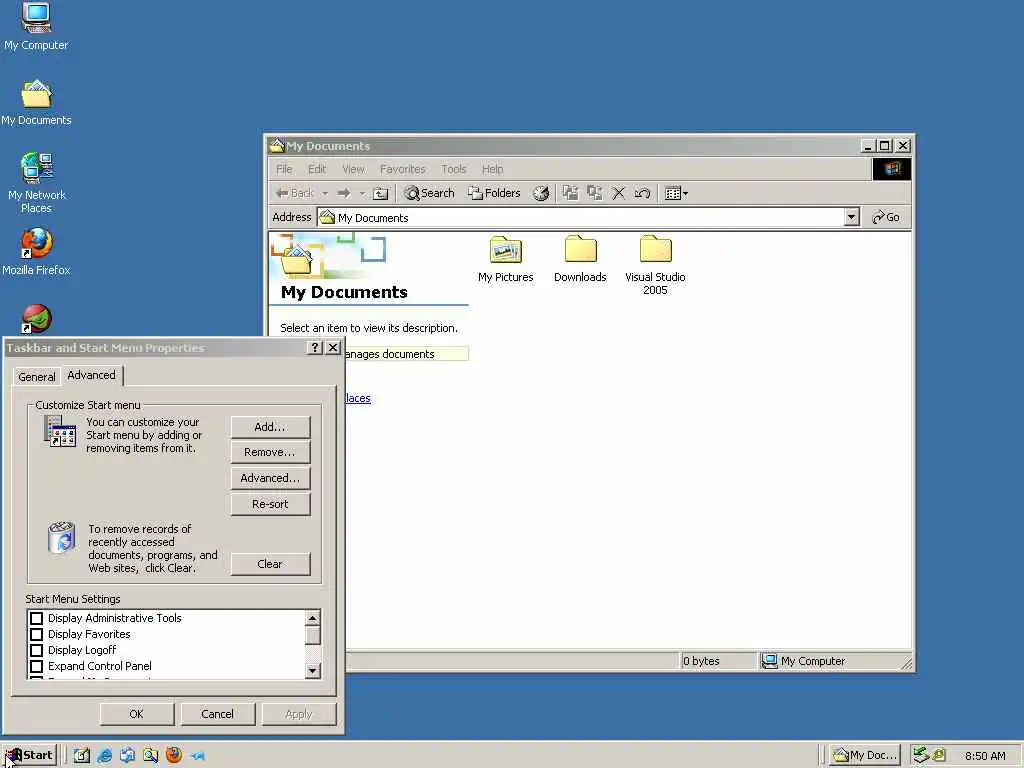Click Cancel in Taskbar Properties dialog
This screenshot has height=768, width=1024.
click(x=217, y=714)
